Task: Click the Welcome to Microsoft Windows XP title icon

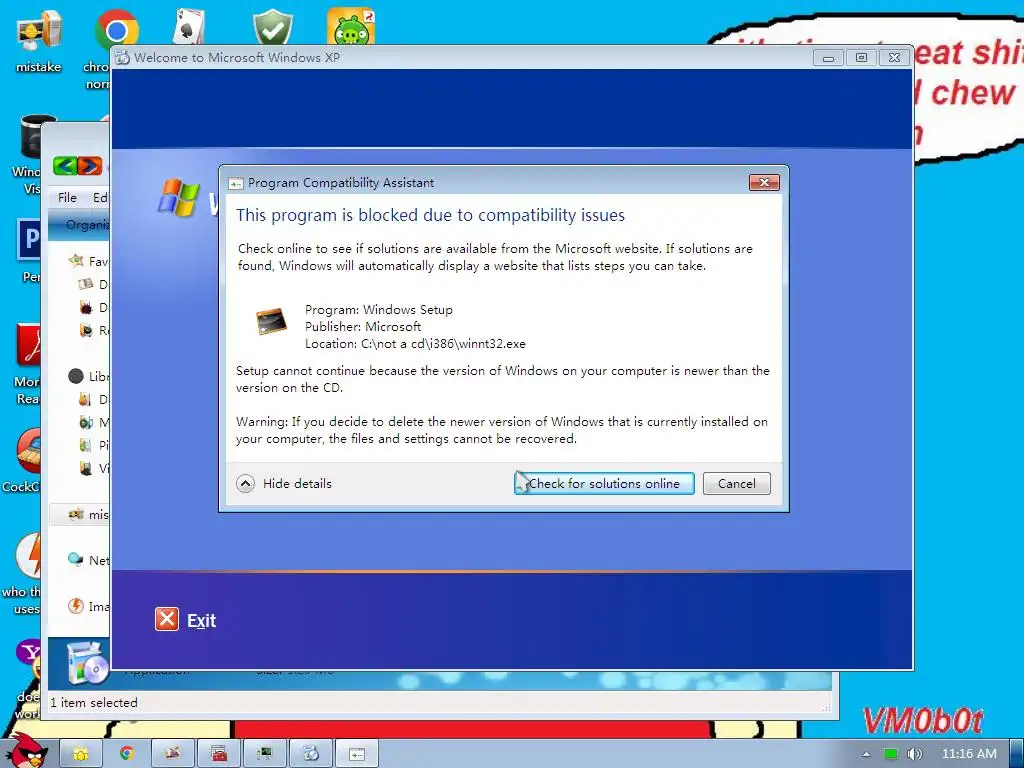Action: click(122, 57)
